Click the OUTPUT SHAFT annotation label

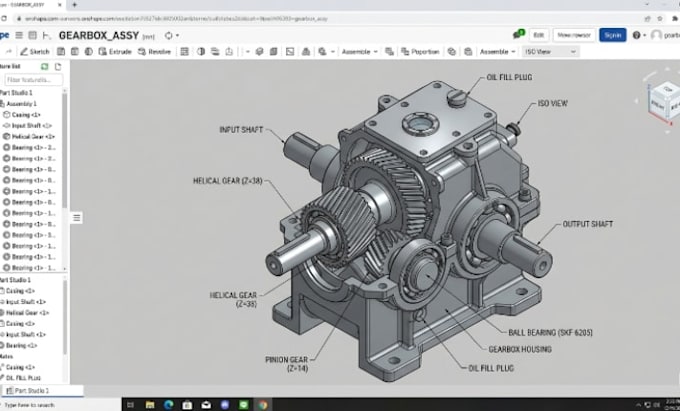(x=588, y=224)
